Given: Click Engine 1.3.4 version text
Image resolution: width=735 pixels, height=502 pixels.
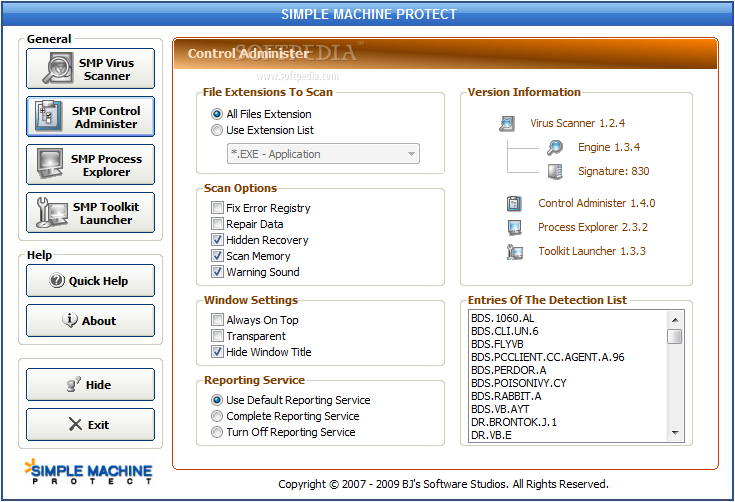Looking at the screenshot, I should [609, 147].
